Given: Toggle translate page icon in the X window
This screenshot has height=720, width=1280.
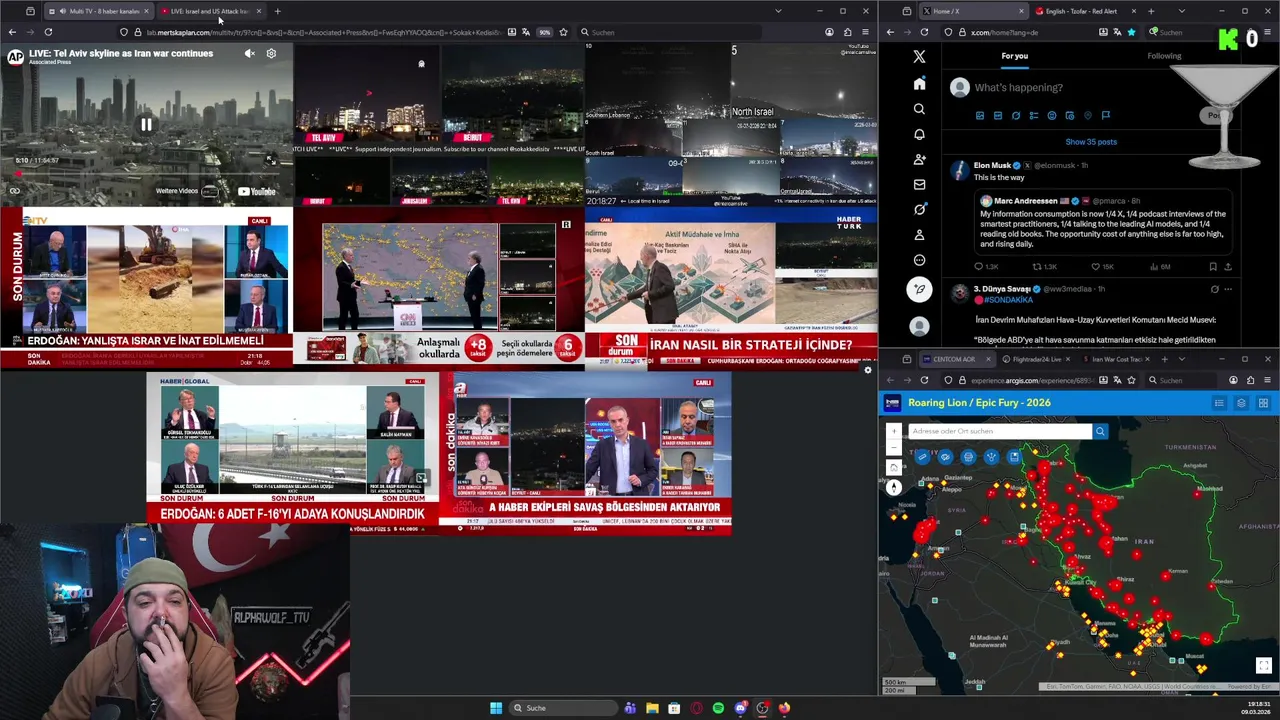Looking at the screenshot, I should tap(1117, 32).
